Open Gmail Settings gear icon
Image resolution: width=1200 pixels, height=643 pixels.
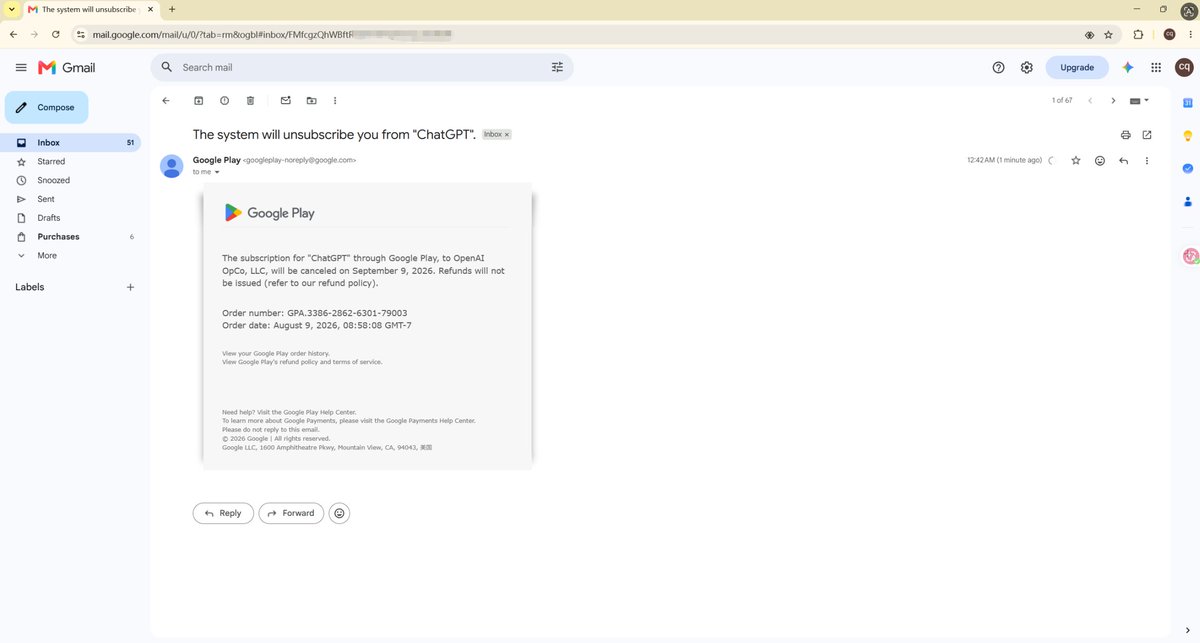(x=1026, y=67)
